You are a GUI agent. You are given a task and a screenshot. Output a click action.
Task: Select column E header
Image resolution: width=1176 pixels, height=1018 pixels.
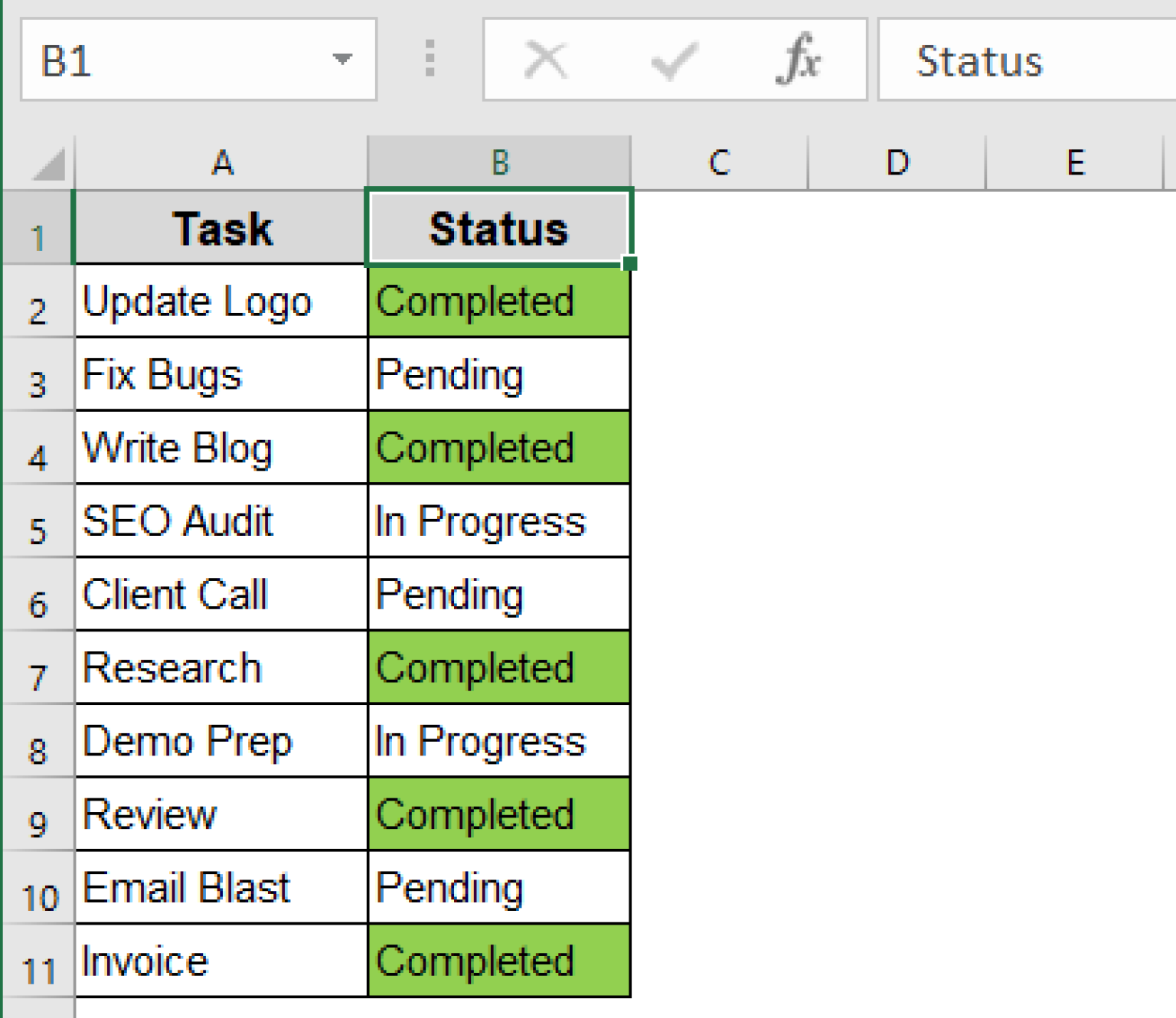click(1076, 162)
